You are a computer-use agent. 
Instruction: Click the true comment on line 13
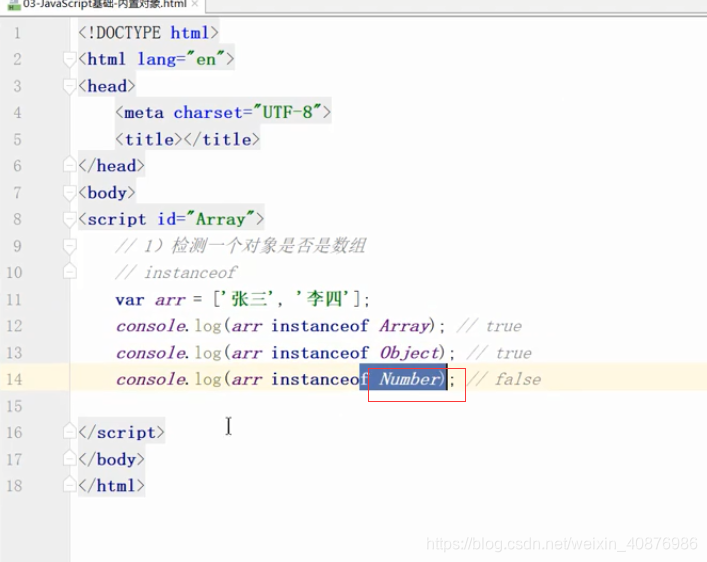click(x=499, y=353)
